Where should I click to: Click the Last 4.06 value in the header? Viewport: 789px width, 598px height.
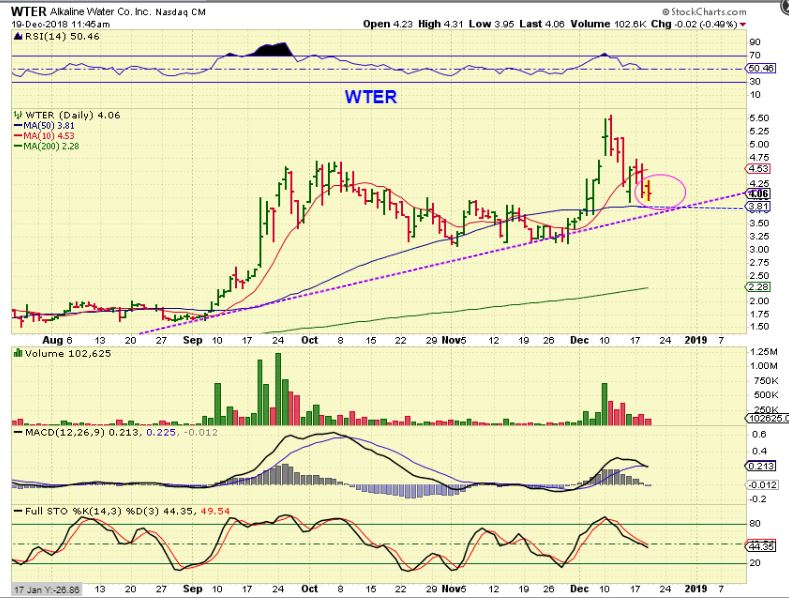(542, 24)
